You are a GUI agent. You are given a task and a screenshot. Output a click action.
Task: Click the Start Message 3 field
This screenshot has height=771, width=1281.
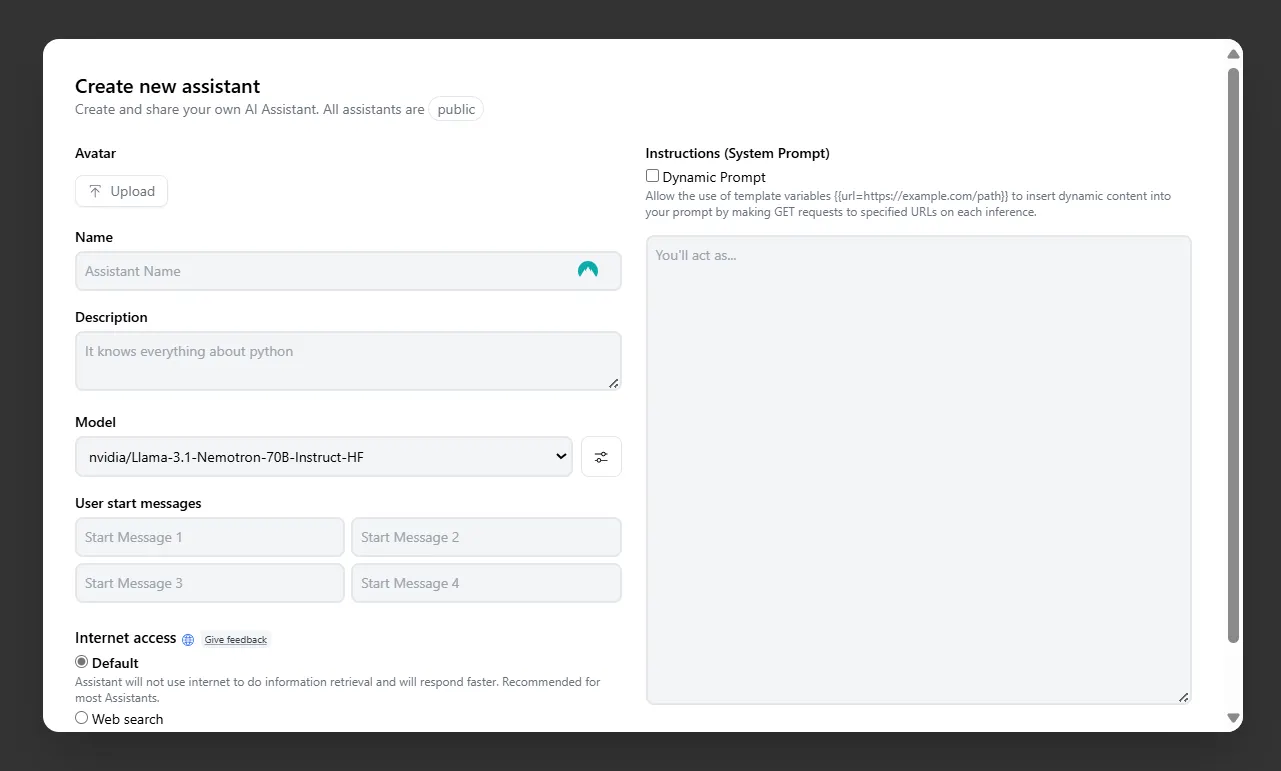pyautogui.click(x=209, y=583)
